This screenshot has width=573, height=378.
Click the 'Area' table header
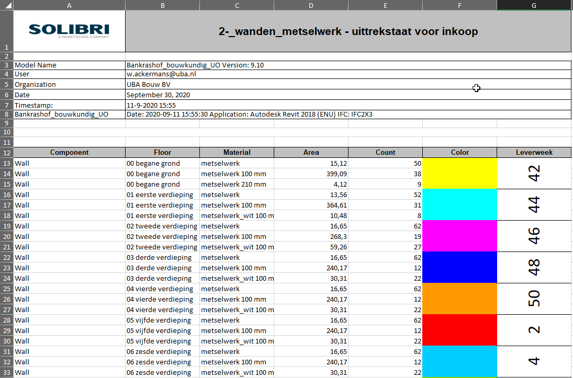(x=311, y=152)
